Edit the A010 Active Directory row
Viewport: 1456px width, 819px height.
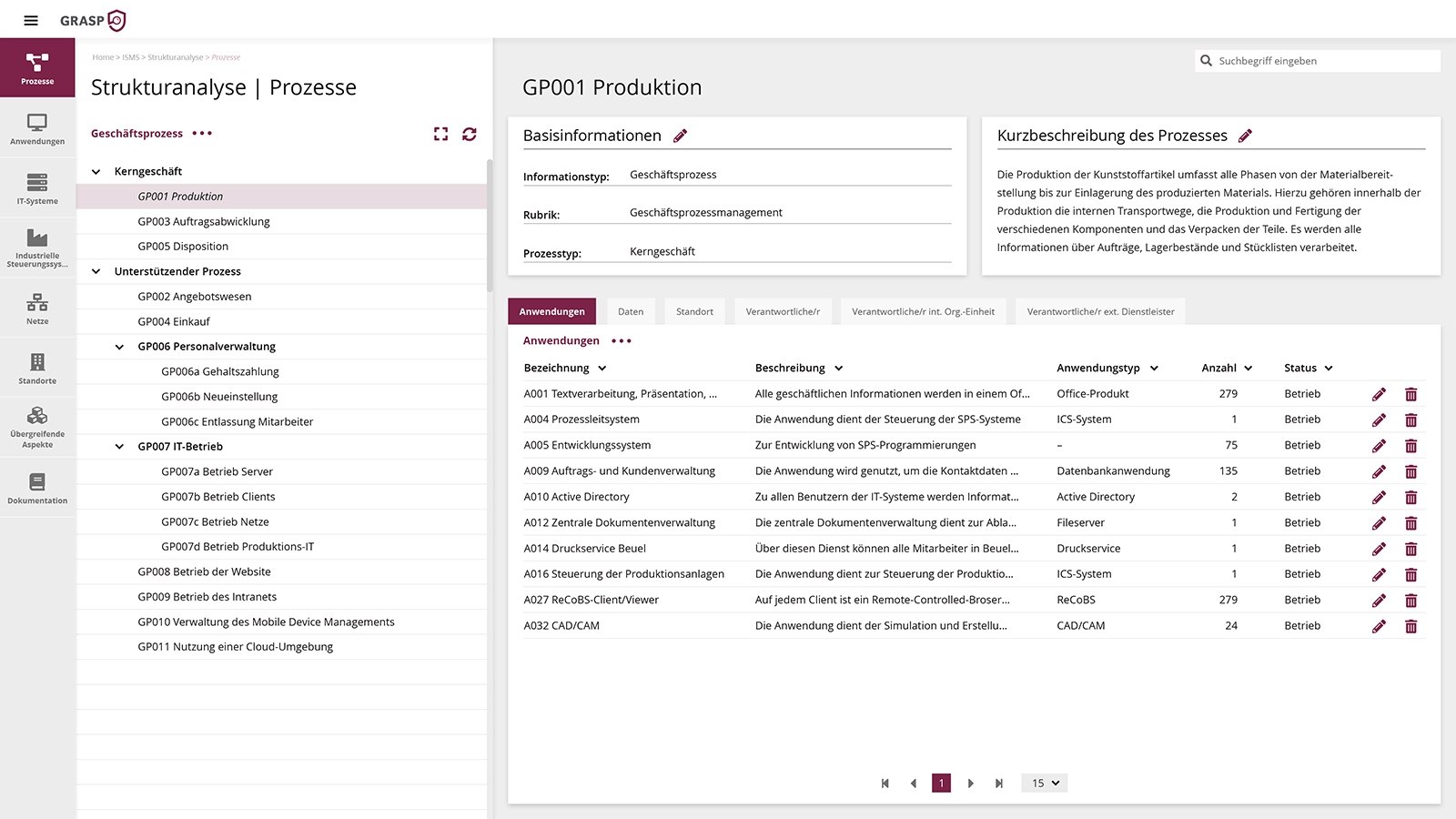[1379, 497]
